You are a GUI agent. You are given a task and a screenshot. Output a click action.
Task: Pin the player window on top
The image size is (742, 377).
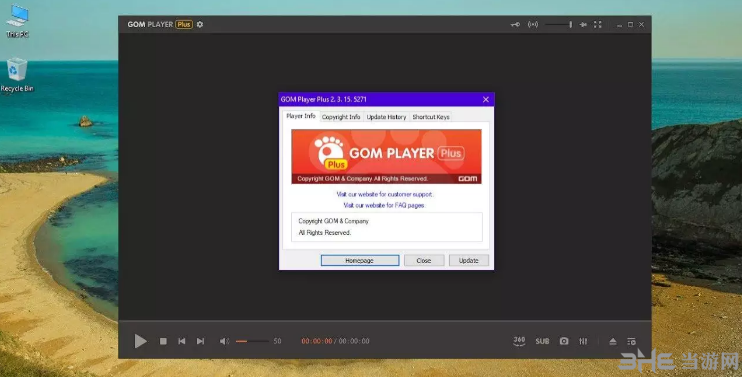(x=583, y=25)
